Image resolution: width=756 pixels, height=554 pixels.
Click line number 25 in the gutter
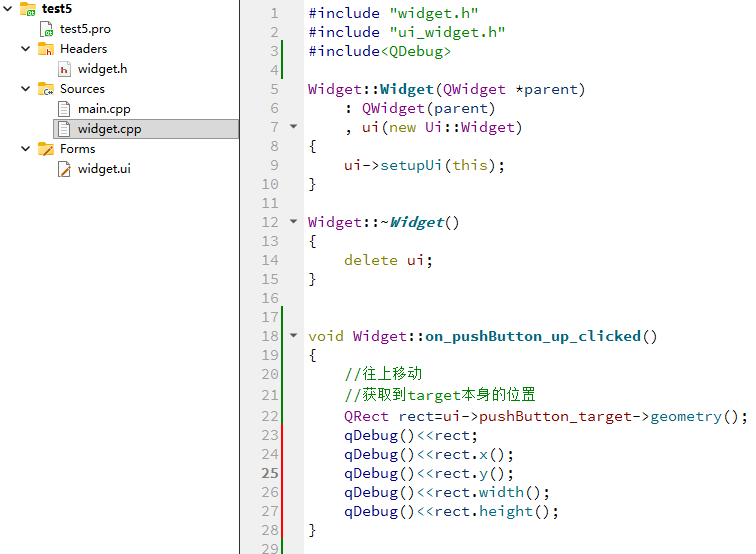pyautogui.click(x=270, y=473)
